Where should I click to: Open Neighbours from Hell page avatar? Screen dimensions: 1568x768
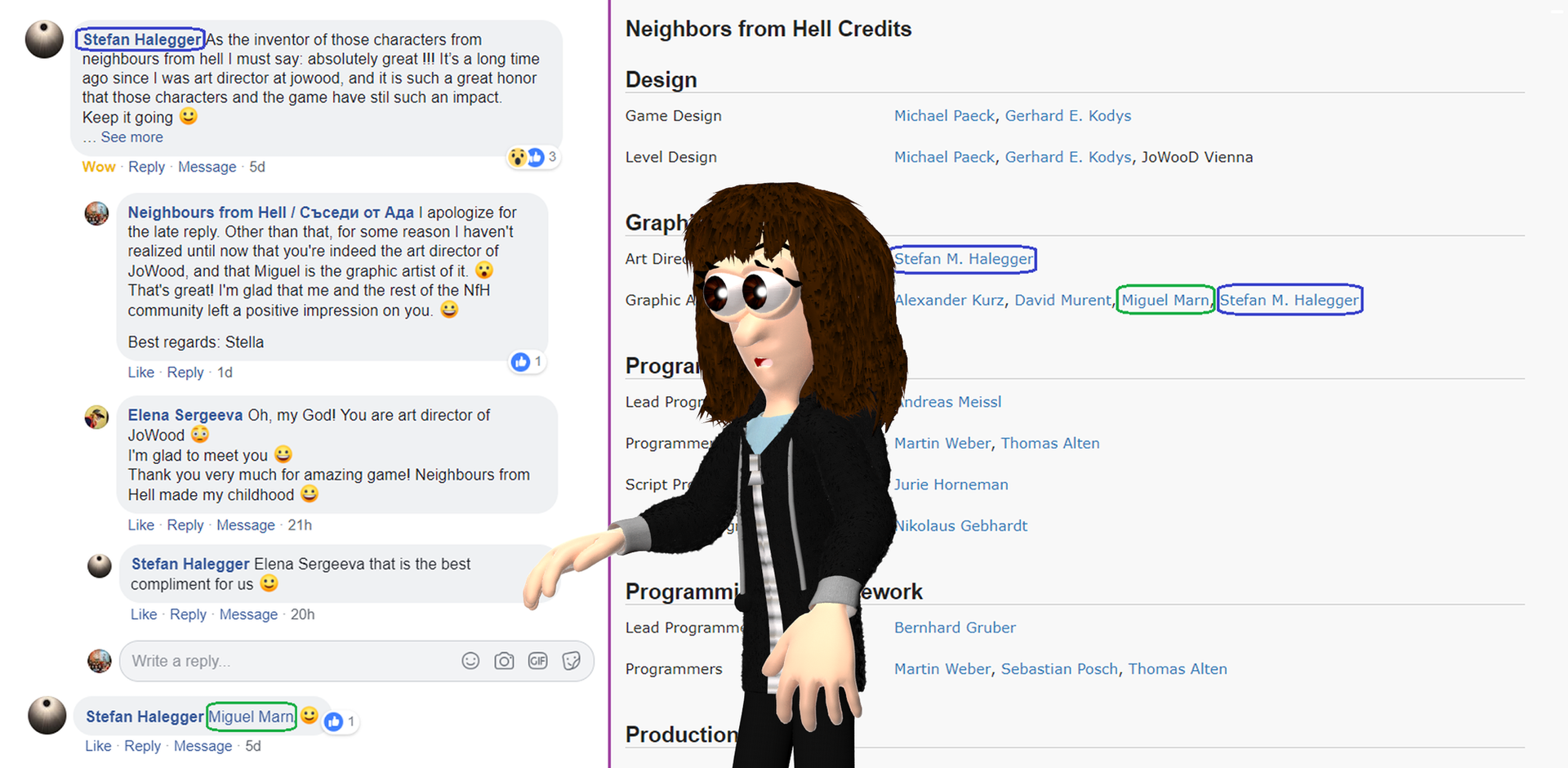(96, 213)
